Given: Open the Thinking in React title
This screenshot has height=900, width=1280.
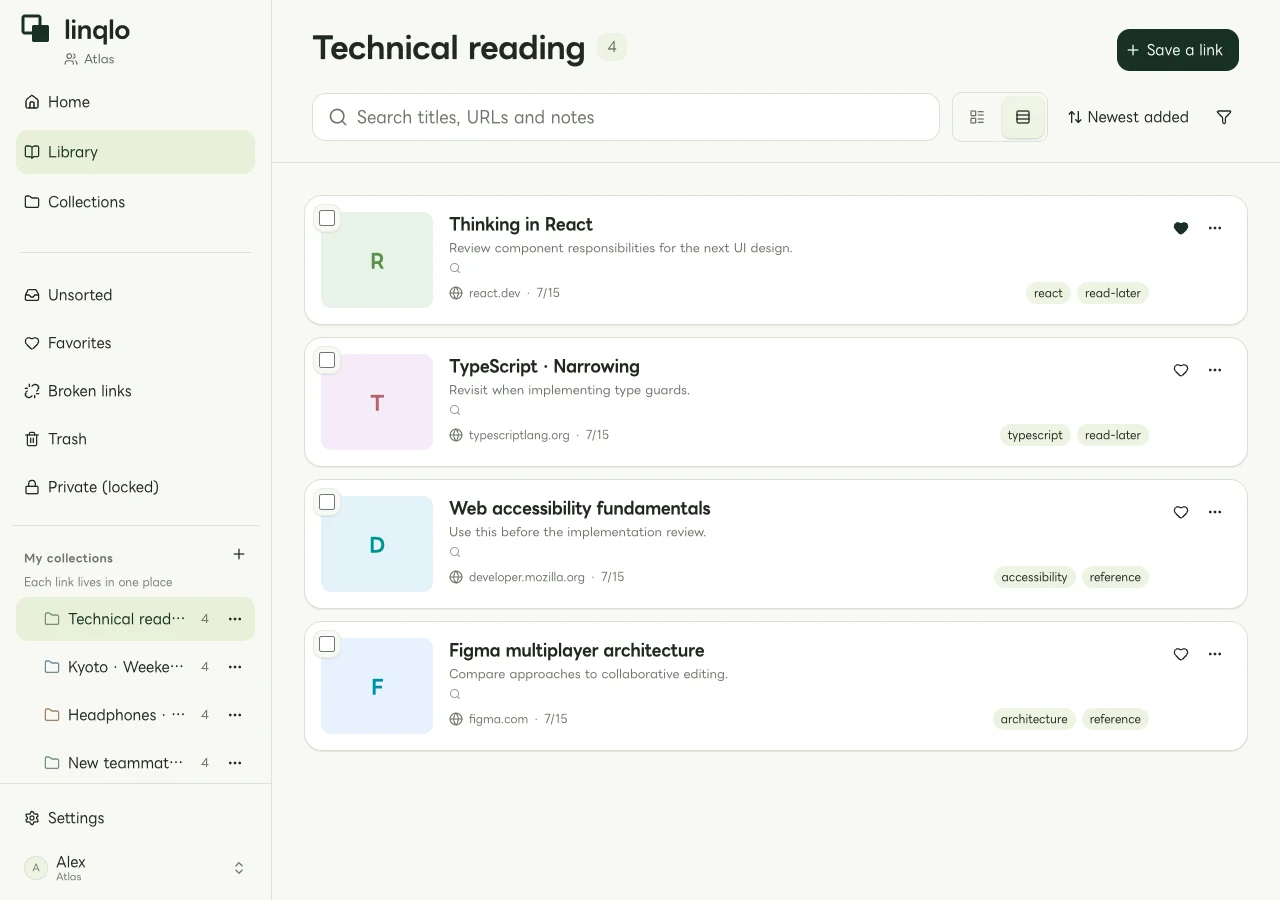Looking at the screenshot, I should click(521, 224).
